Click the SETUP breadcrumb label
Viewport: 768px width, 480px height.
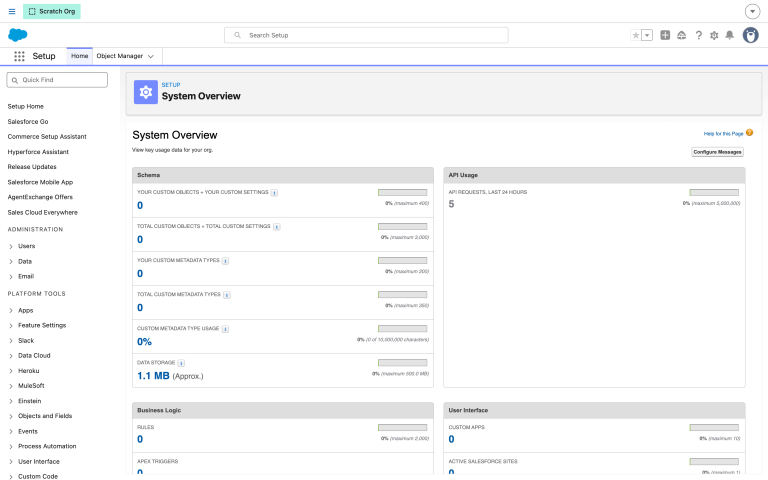171,85
